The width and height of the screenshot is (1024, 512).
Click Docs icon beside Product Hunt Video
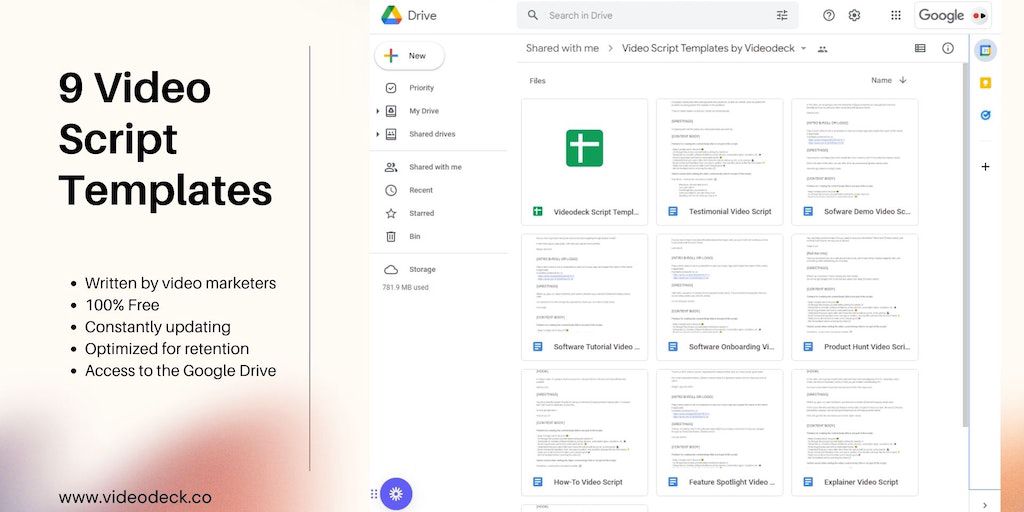808,347
